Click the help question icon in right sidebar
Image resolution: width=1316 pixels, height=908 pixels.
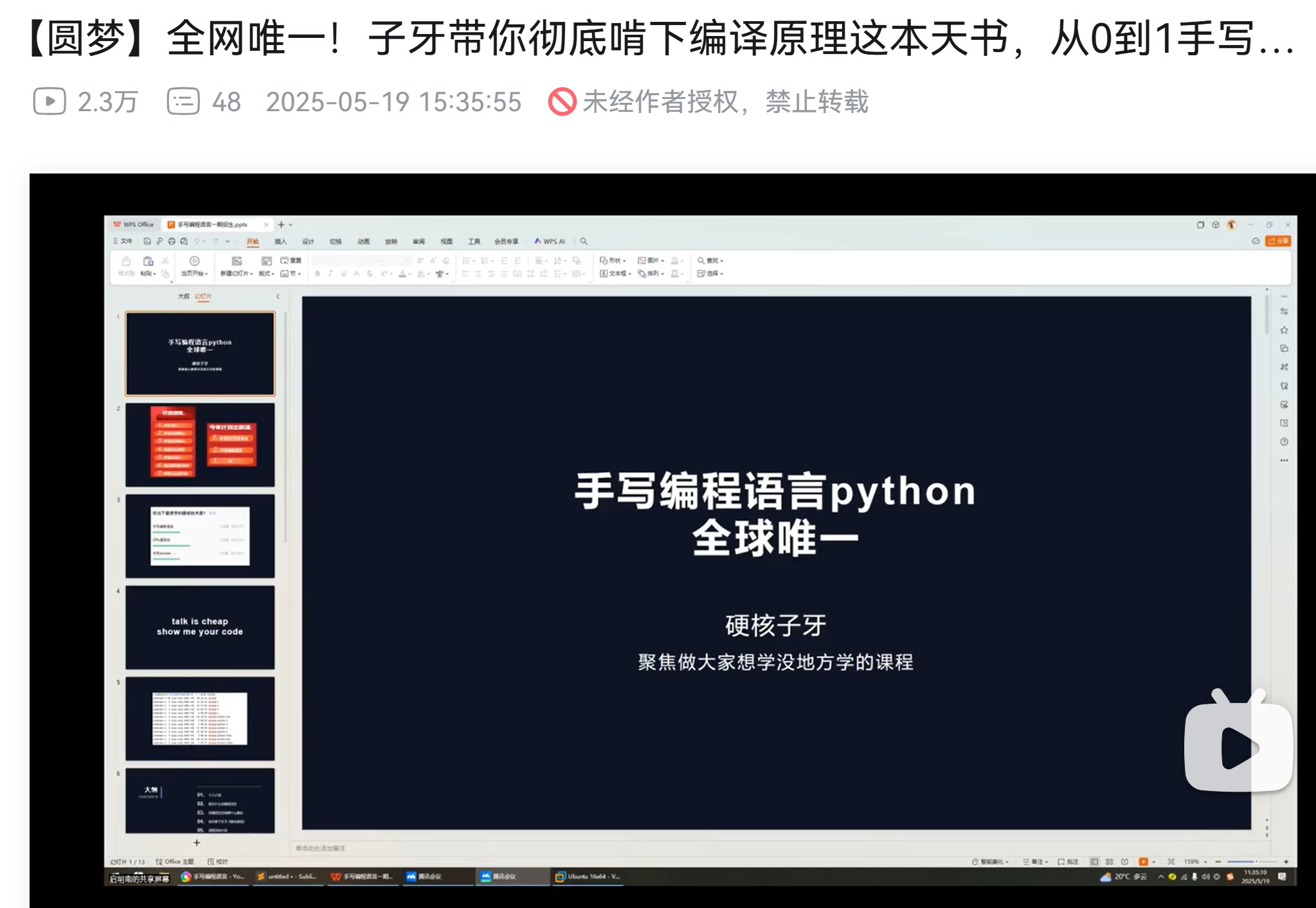(1284, 441)
